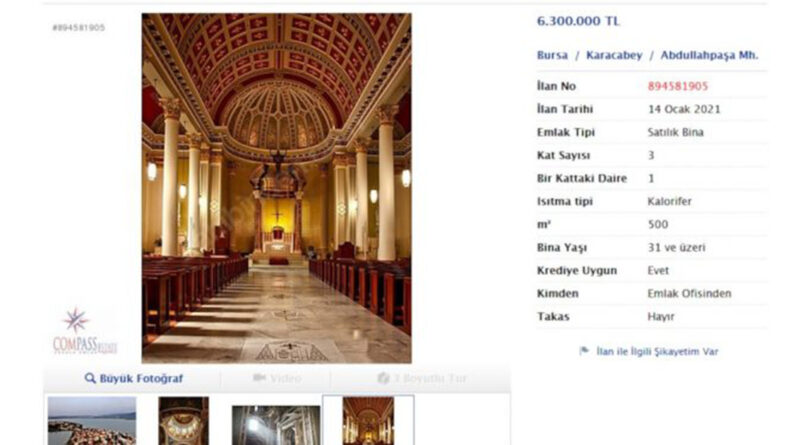This screenshot has height=445, width=800.
Task: Click the 3 Boyutlu Tur camera icon
Action: 383,378
